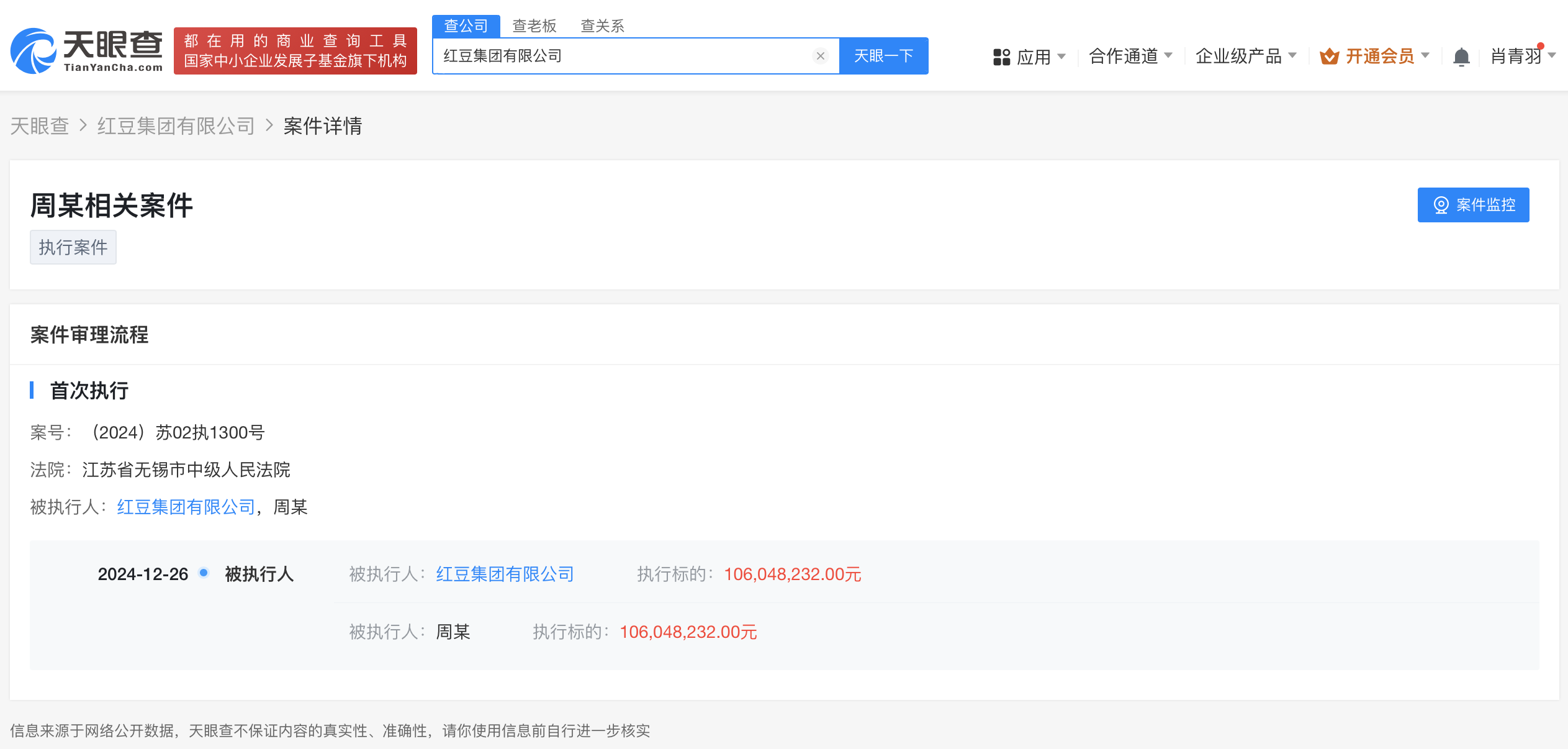This screenshot has width=1568, height=749.
Task: Click the membership crown icon
Action: (x=1329, y=57)
